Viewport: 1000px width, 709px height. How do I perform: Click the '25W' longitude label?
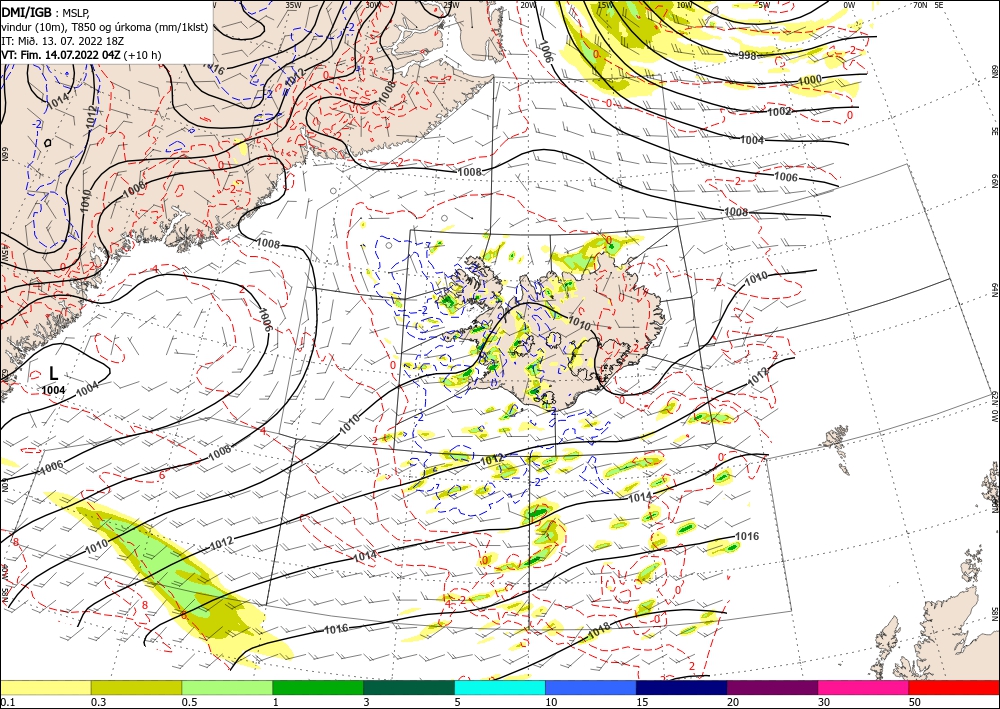[x=451, y=5]
